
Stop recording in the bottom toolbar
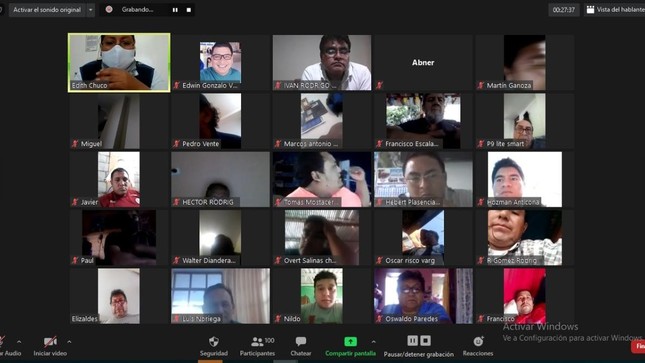tap(426, 340)
